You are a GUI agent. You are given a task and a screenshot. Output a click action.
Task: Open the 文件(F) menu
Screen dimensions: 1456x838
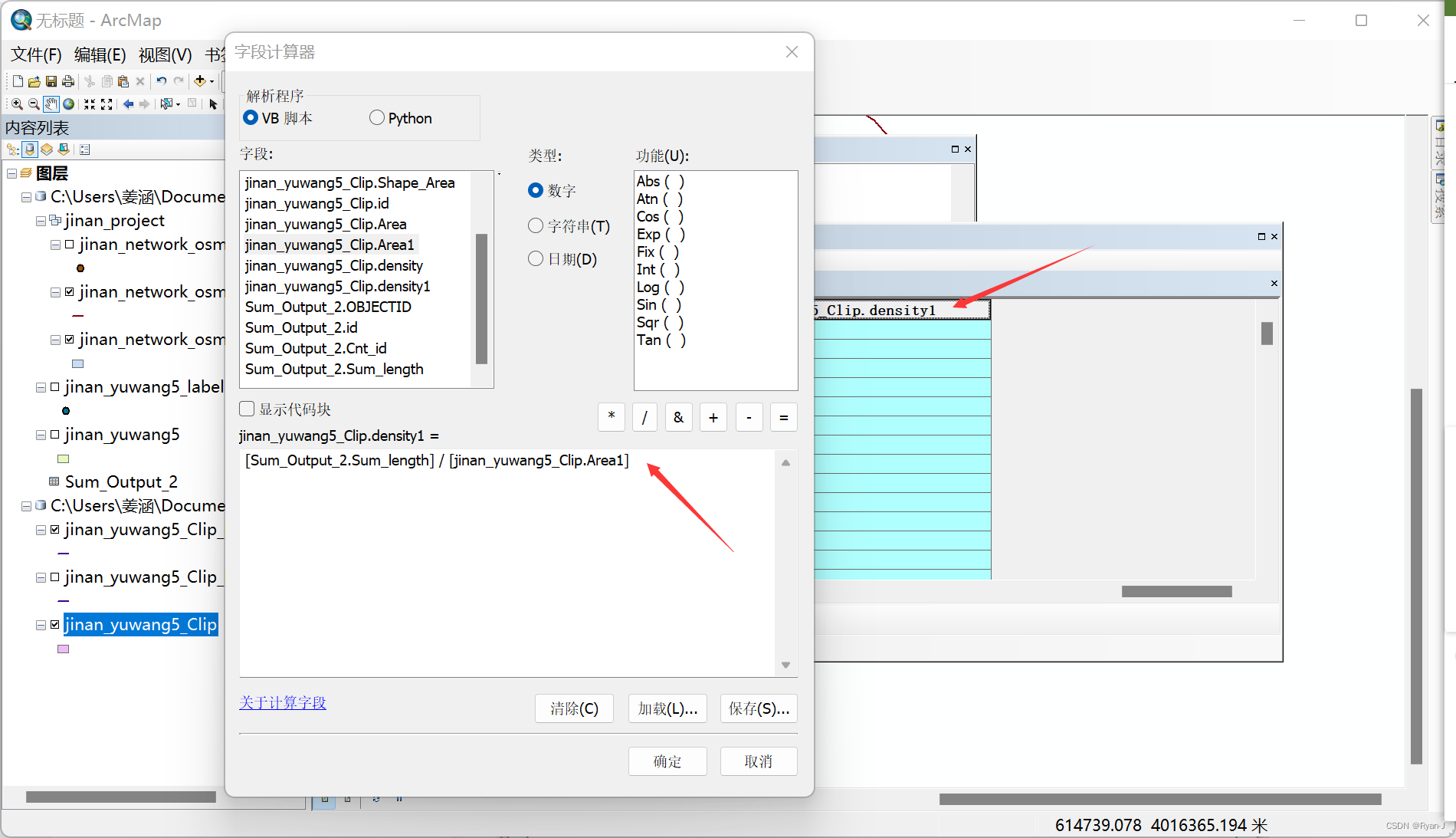36,55
